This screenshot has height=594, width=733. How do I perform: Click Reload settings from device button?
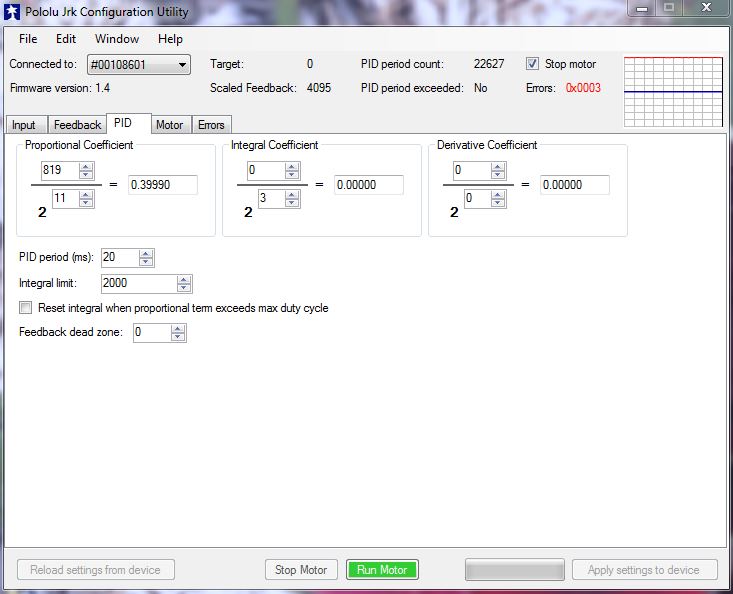pyautogui.click(x=96, y=570)
